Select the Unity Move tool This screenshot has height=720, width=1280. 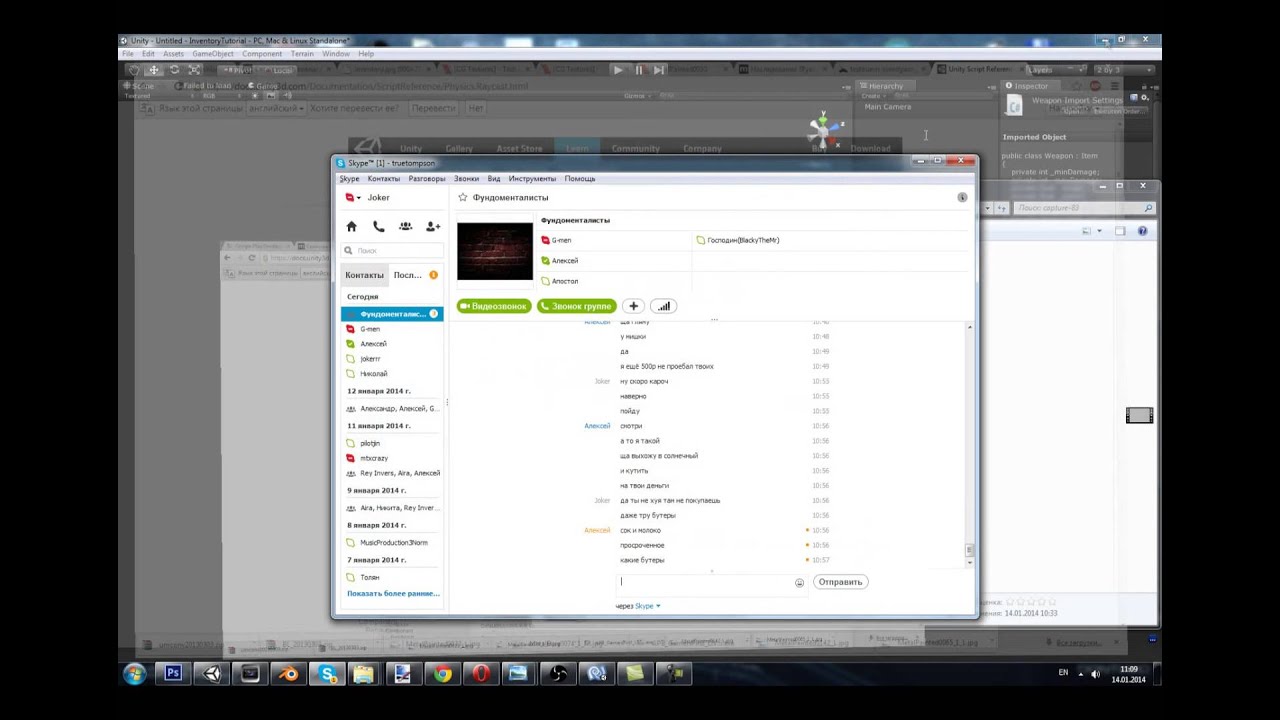(x=154, y=70)
